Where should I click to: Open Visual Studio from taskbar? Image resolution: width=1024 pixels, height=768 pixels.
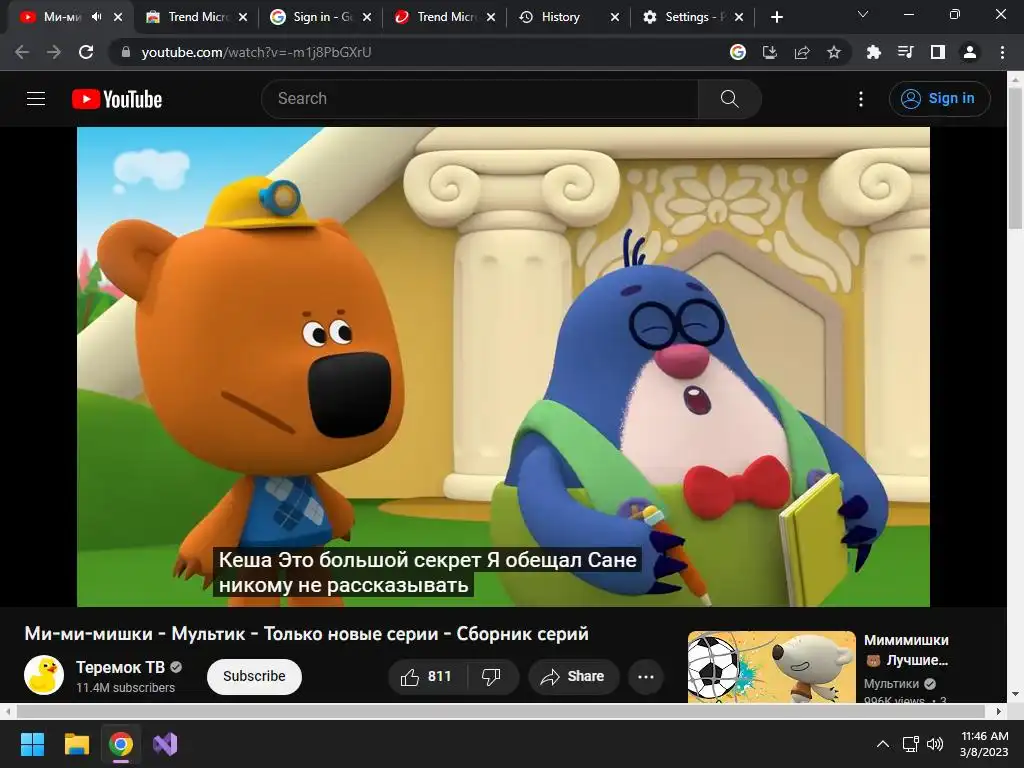click(165, 744)
